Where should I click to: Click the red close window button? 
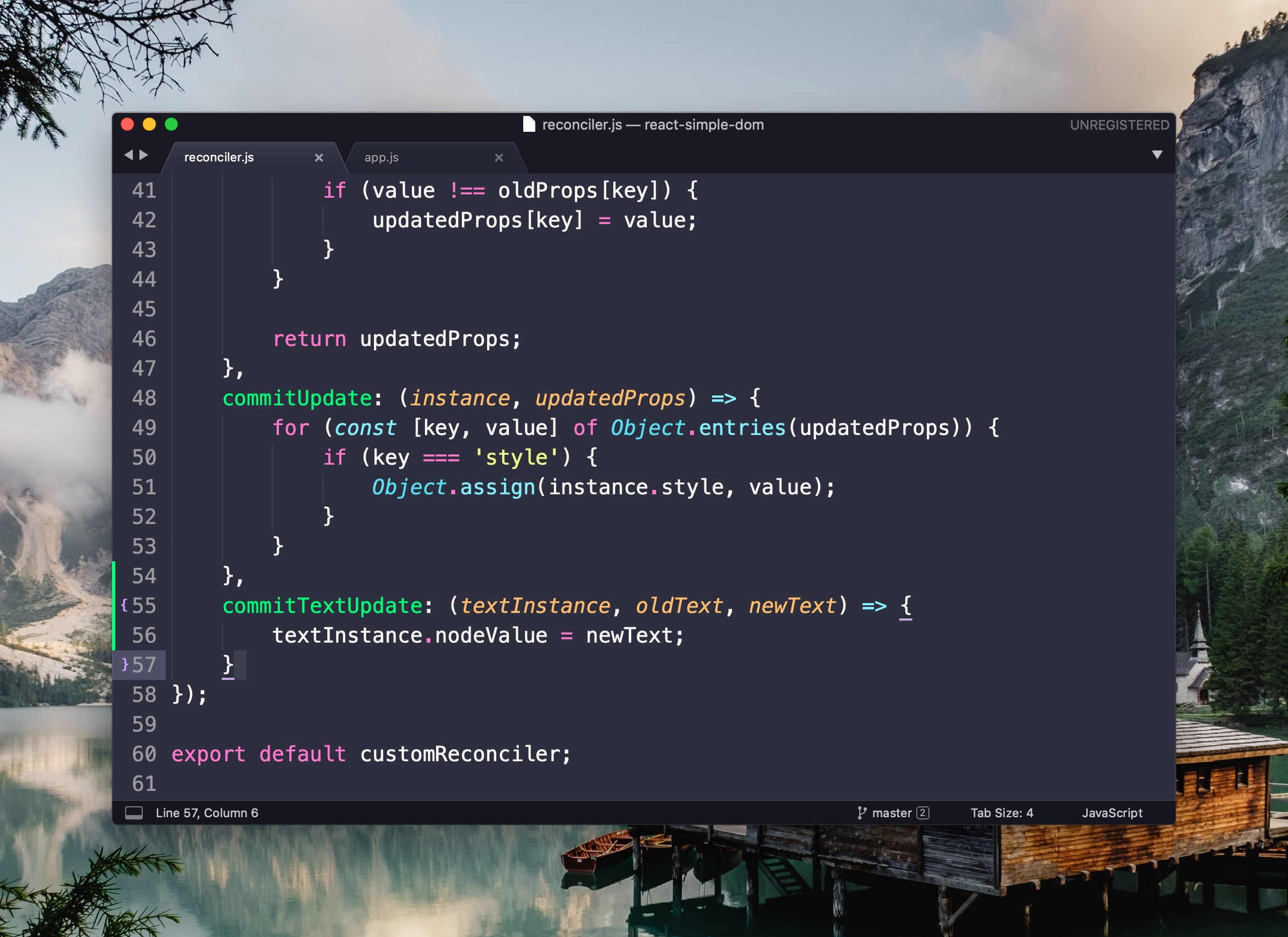[x=127, y=125]
